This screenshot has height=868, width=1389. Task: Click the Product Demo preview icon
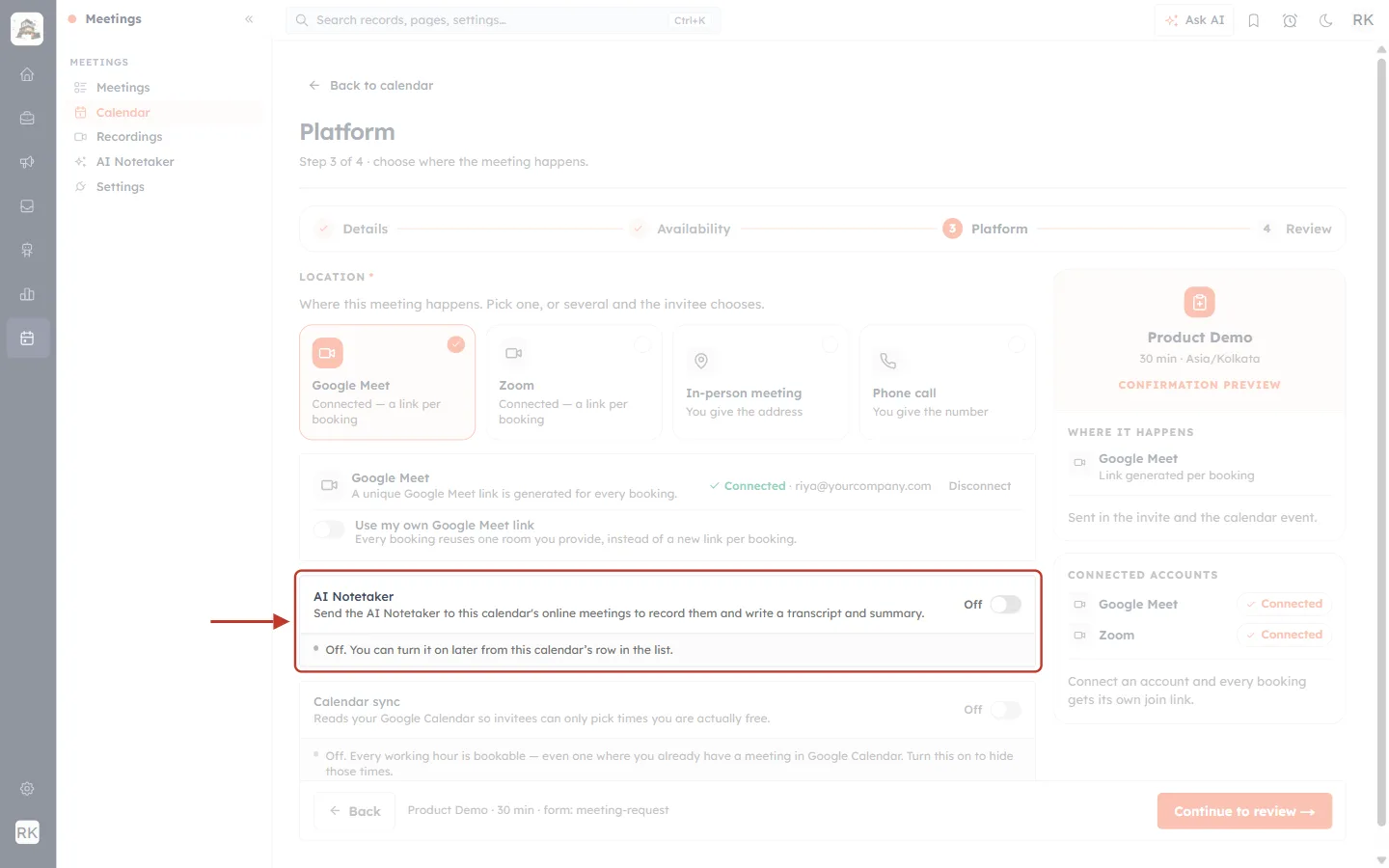1199,303
